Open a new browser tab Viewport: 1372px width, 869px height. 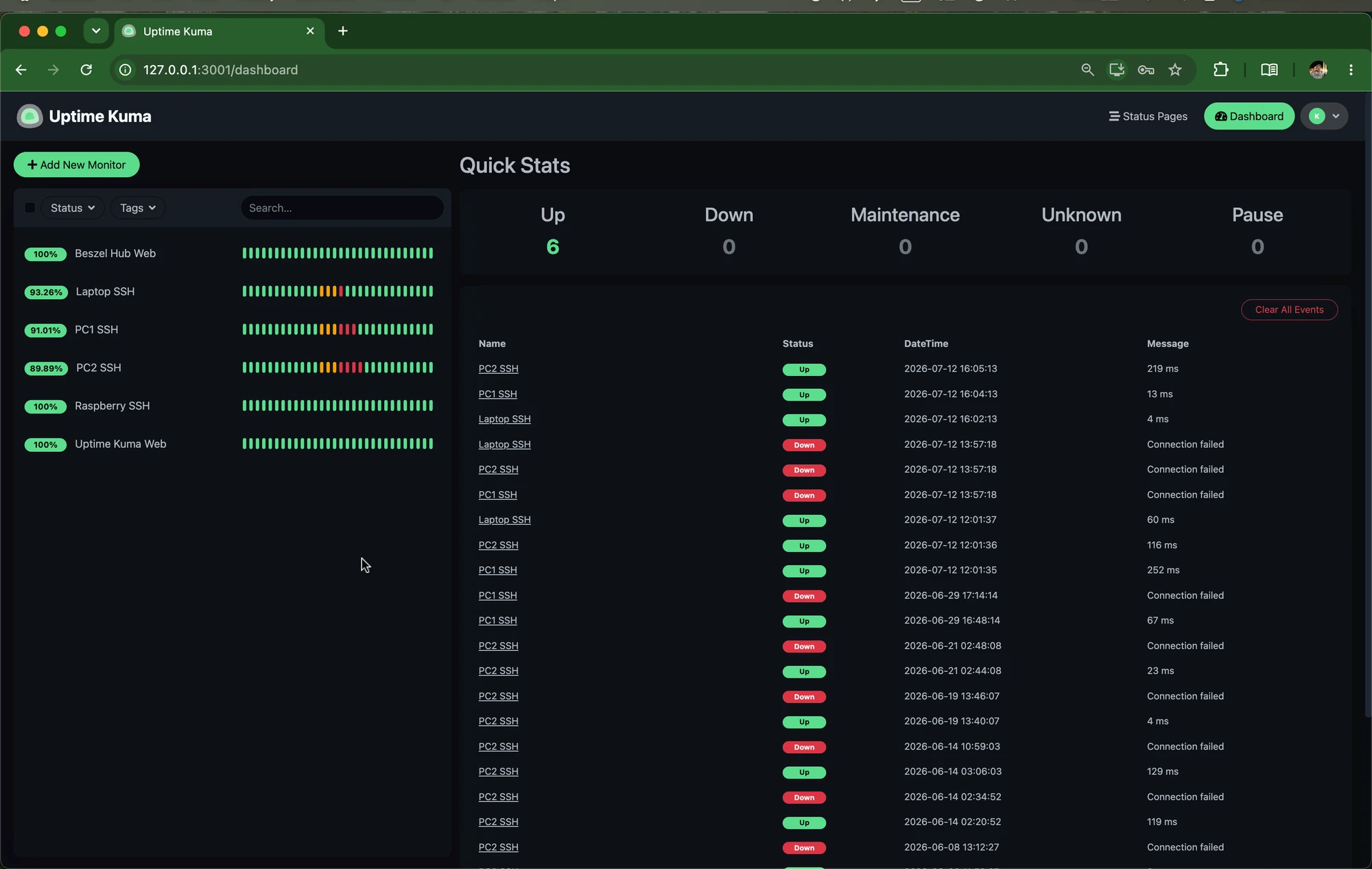coord(343,31)
